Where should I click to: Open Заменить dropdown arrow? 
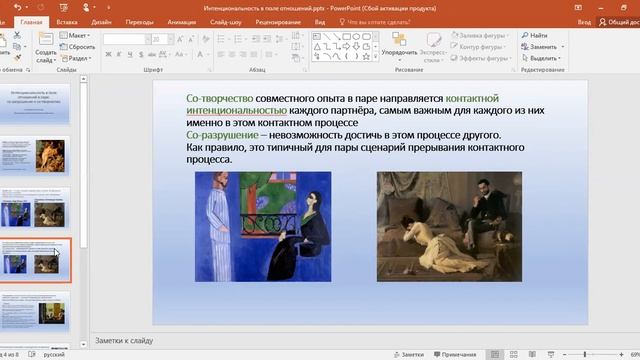pyautogui.click(x=563, y=47)
